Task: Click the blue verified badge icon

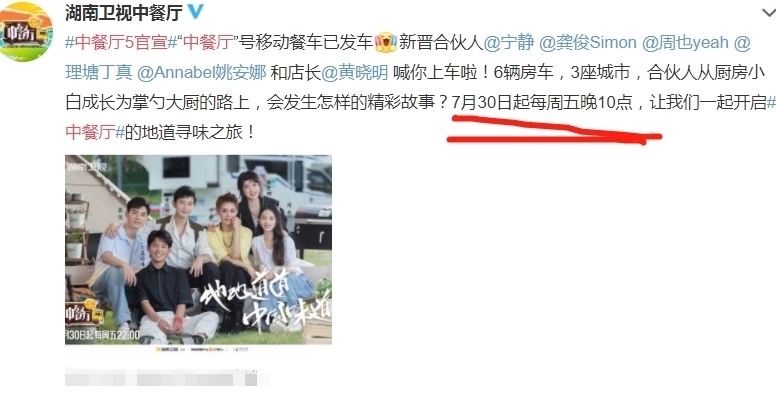Action: 195,12
